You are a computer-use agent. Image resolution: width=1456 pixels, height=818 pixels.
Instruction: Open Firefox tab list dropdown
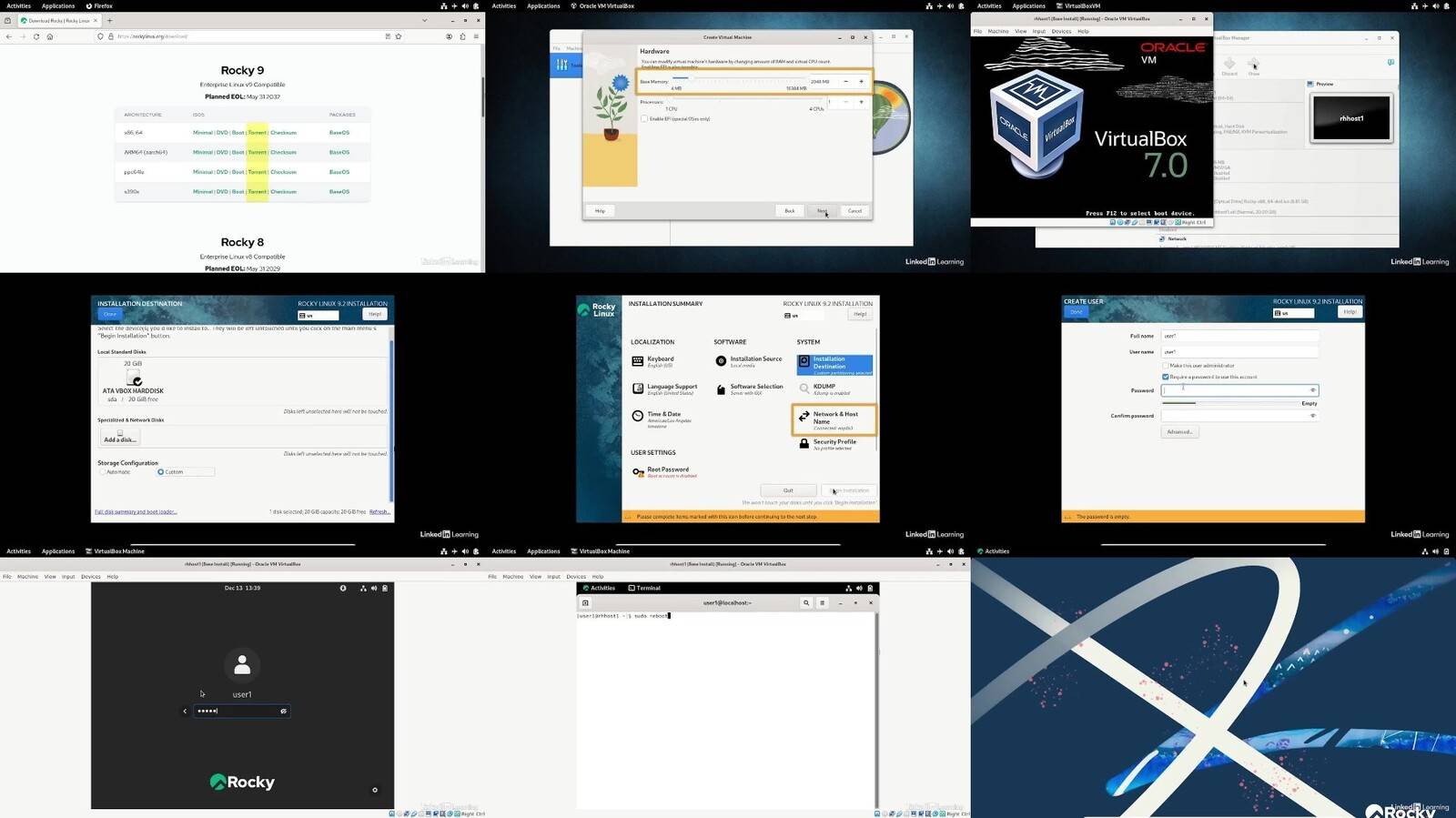click(x=424, y=20)
